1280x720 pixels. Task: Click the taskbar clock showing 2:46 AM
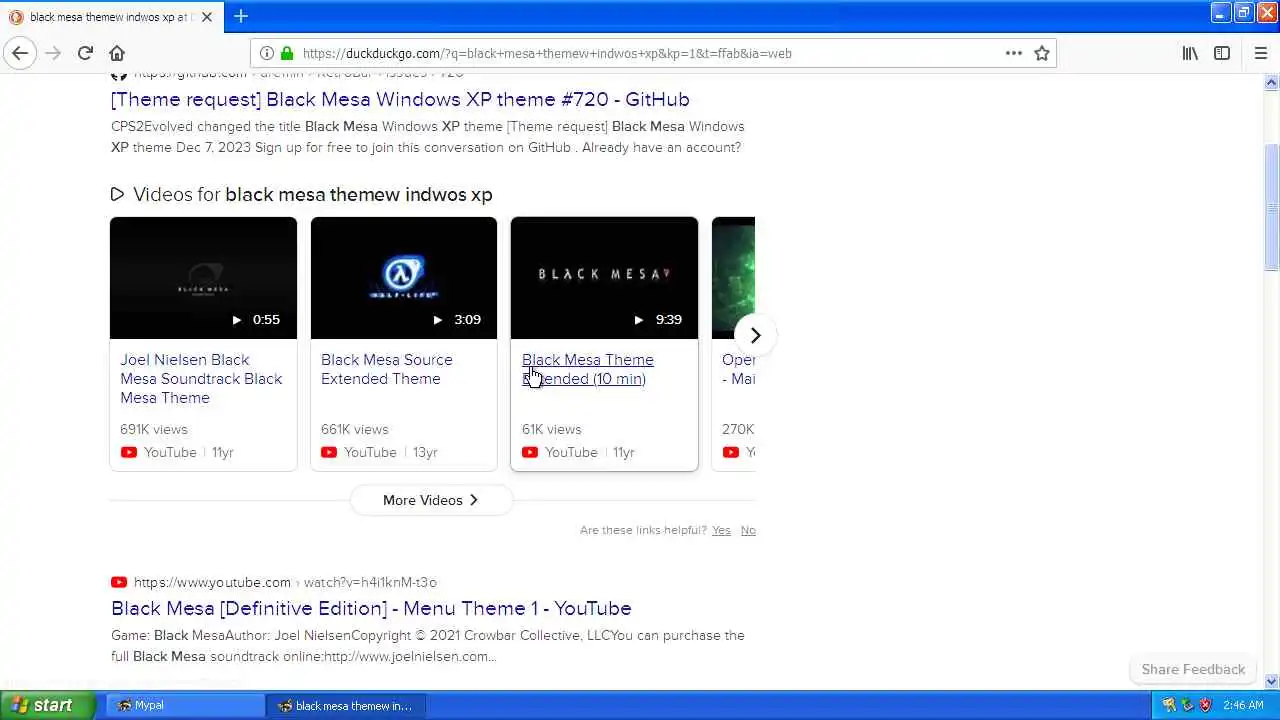point(1244,705)
